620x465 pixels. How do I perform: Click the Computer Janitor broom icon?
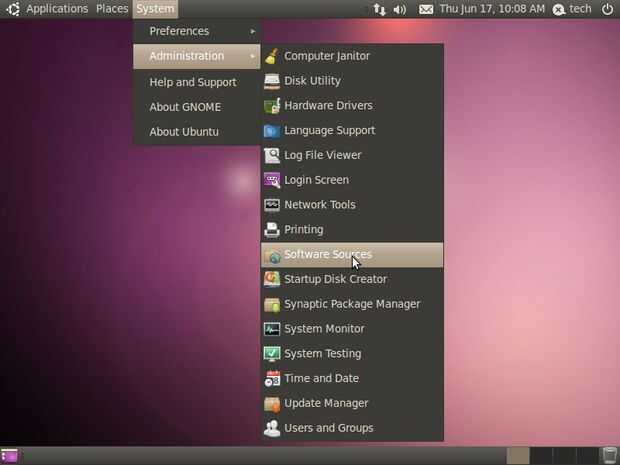[x=272, y=56]
